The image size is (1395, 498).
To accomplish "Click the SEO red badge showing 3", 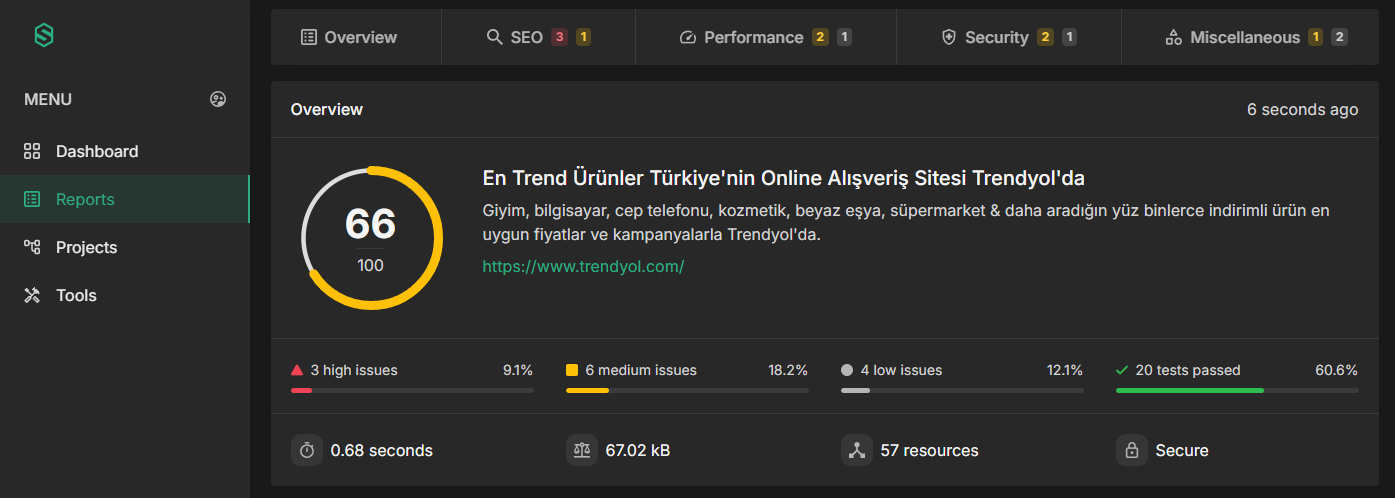I will (559, 37).
